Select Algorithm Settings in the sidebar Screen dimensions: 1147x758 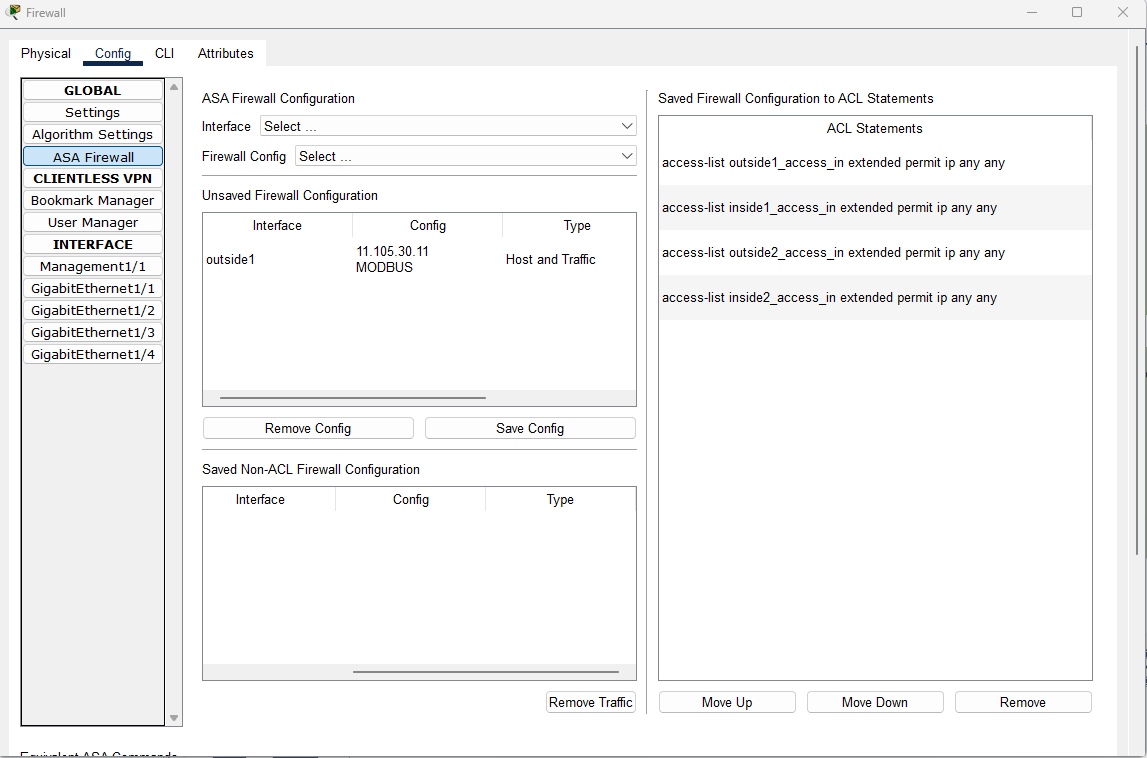click(x=92, y=134)
